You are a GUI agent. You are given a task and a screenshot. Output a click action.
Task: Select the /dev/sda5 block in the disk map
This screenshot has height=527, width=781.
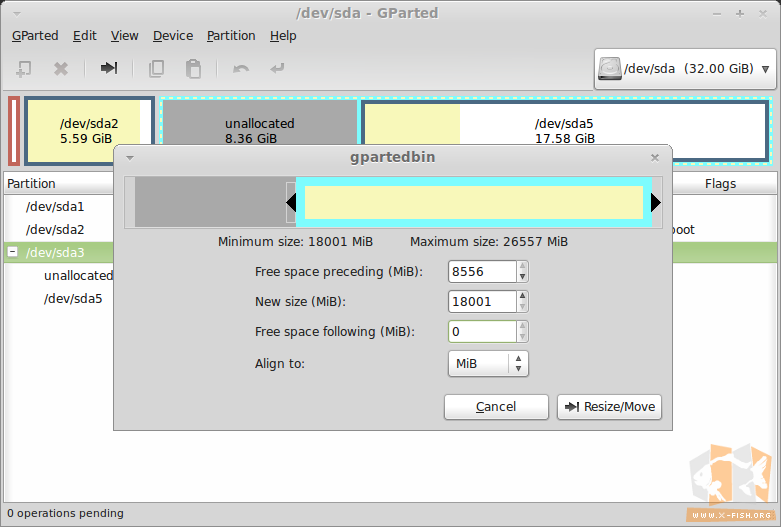pos(565,131)
